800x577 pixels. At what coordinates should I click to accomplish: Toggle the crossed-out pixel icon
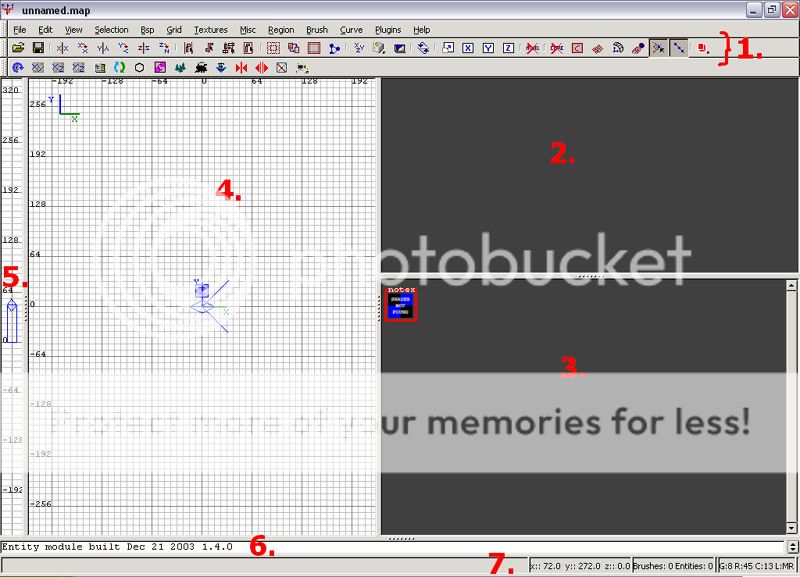point(281,68)
